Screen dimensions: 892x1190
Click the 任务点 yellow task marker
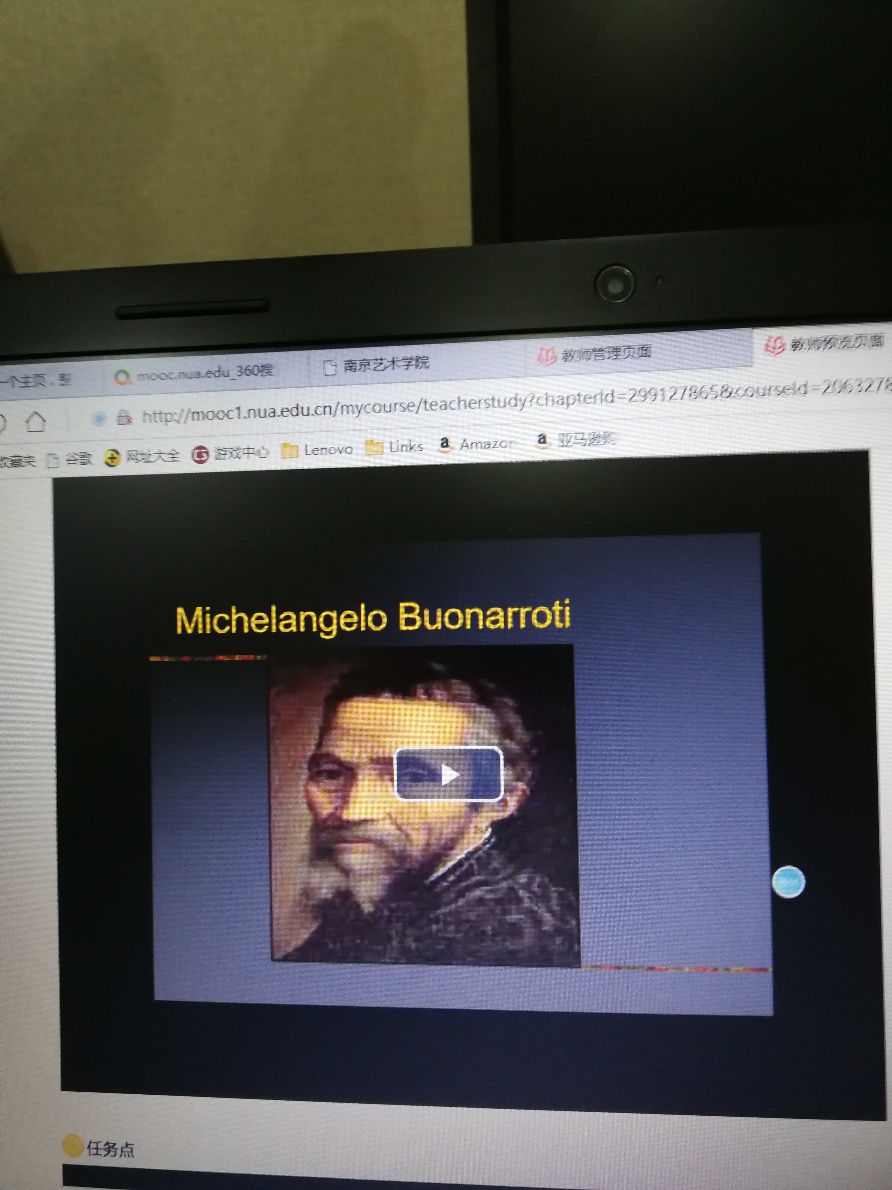click(x=73, y=1146)
